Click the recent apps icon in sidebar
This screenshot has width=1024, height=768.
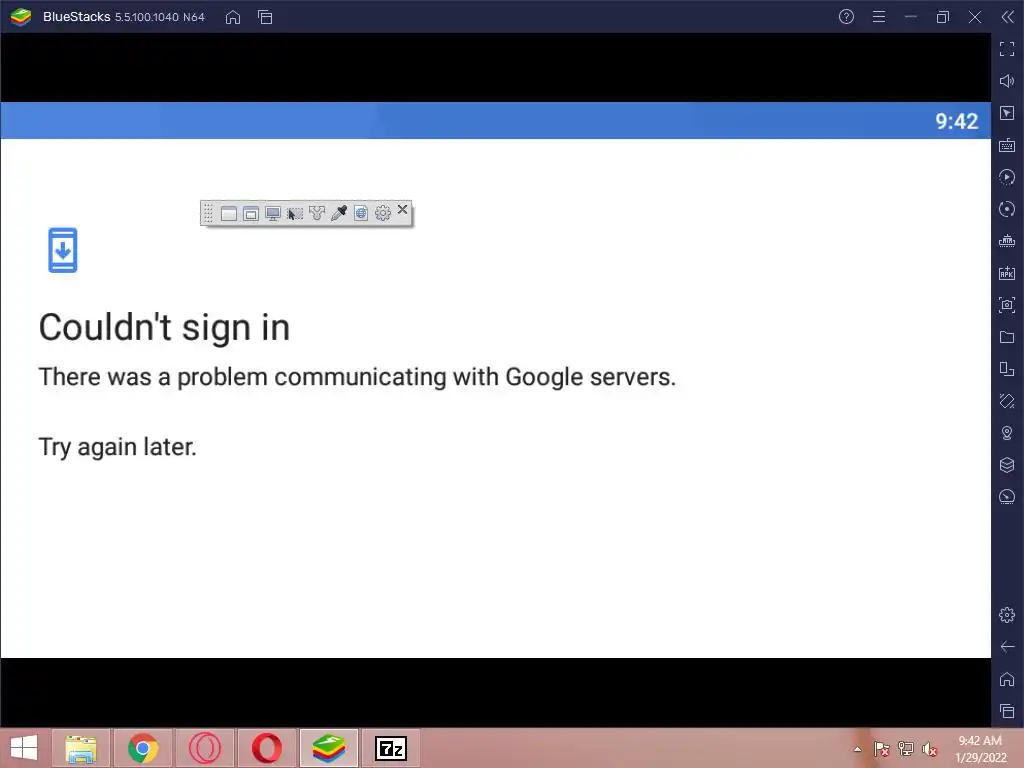1007,711
